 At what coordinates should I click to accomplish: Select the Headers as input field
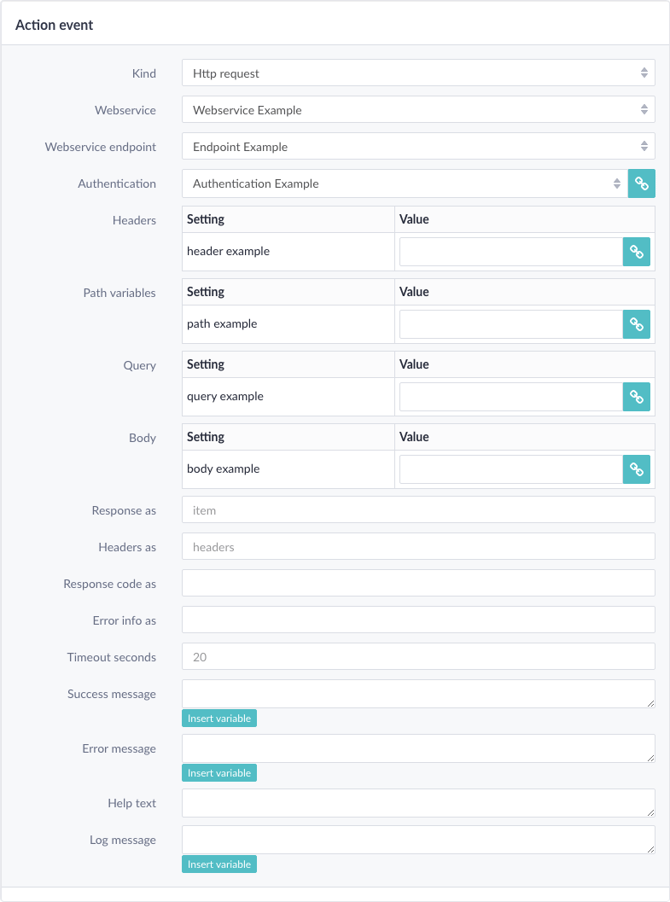pos(418,546)
